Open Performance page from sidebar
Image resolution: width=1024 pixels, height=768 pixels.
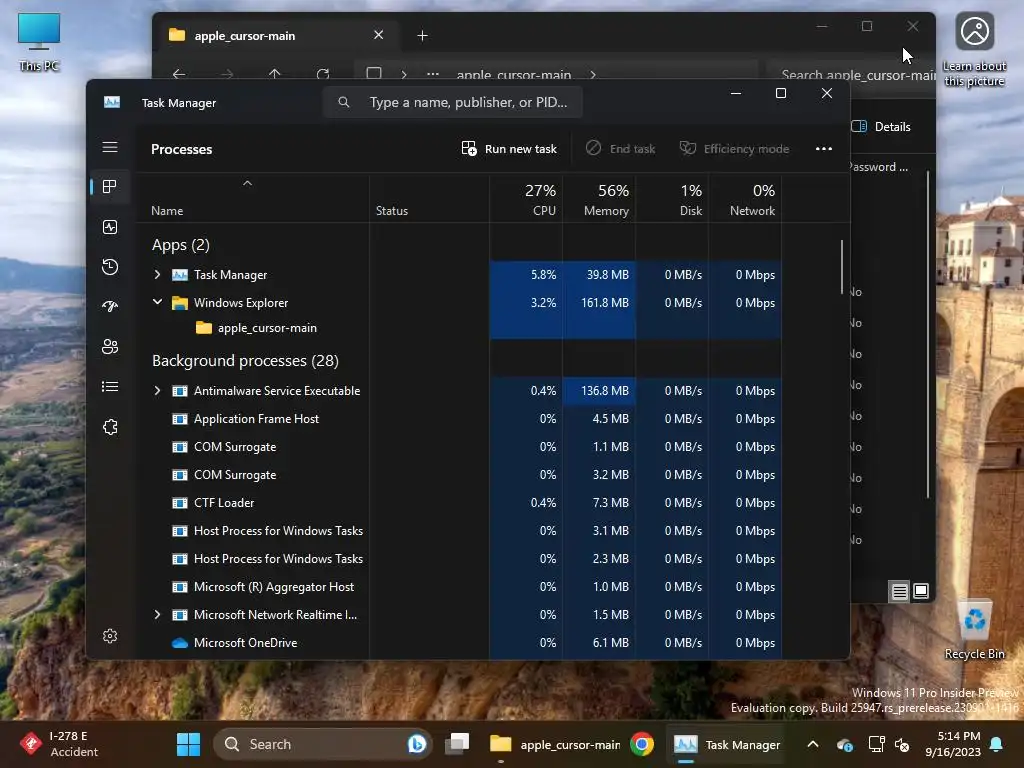click(x=110, y=227)
